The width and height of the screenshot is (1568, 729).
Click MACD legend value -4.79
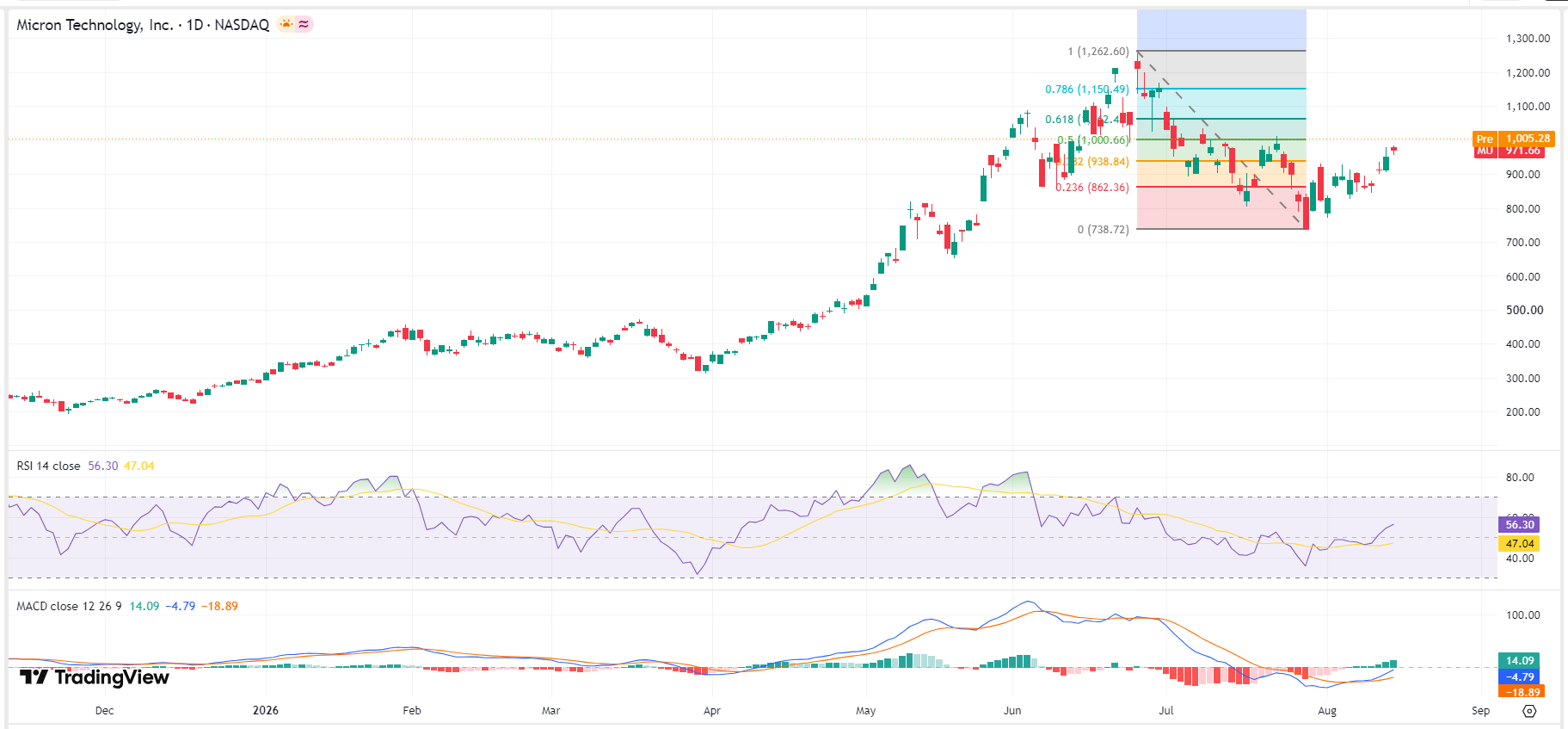(x=181, y=606)
